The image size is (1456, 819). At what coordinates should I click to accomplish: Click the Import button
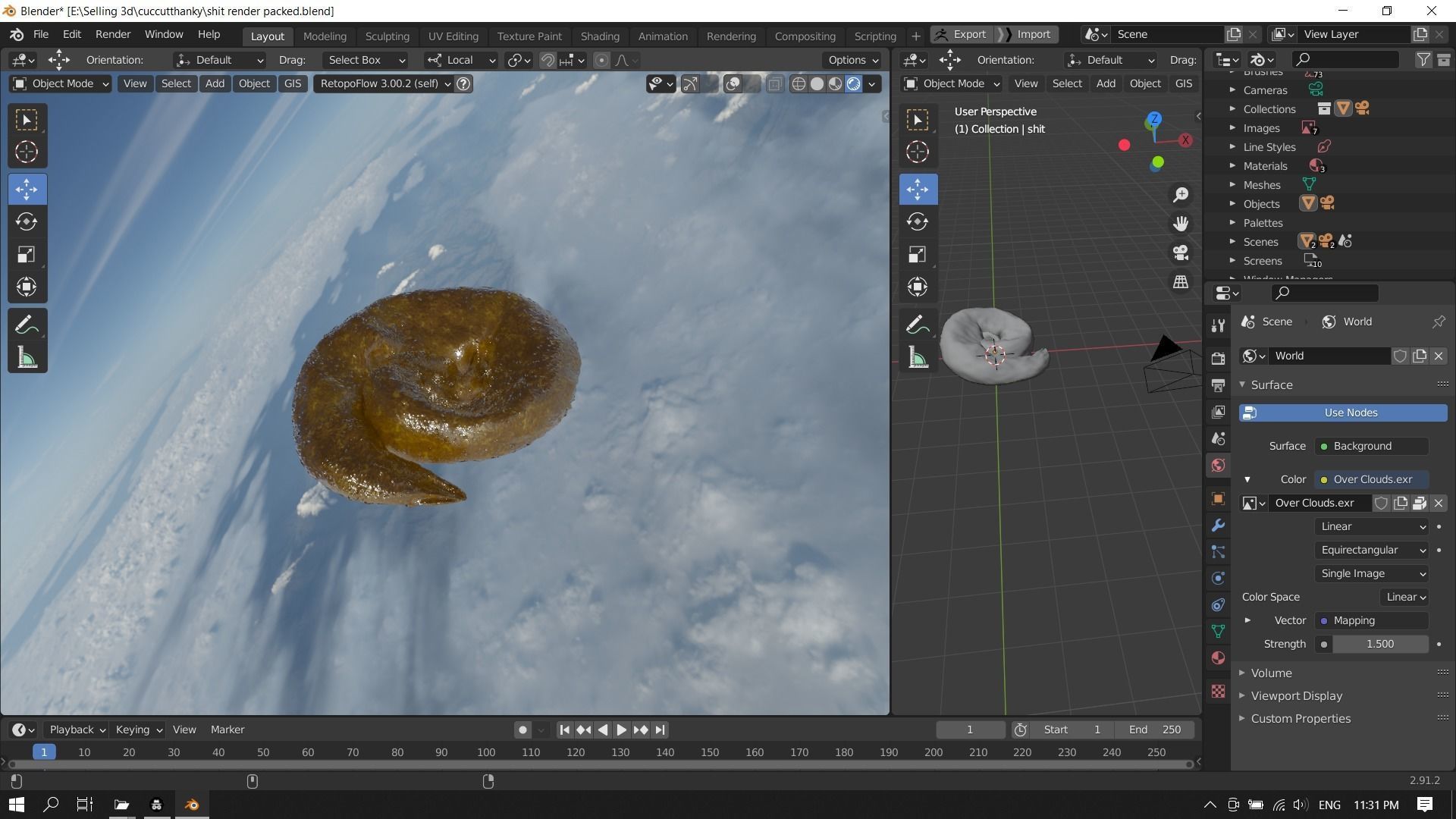[x=1028, y=35]
